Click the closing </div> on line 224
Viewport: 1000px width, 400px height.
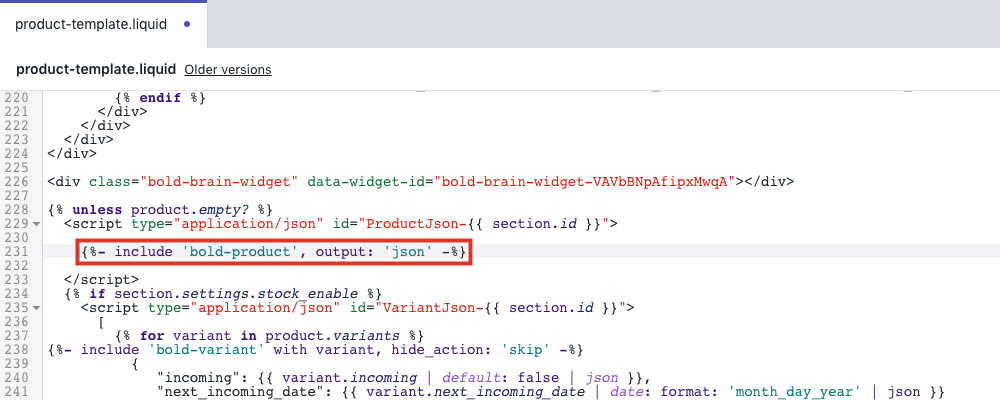pos(72,154)
